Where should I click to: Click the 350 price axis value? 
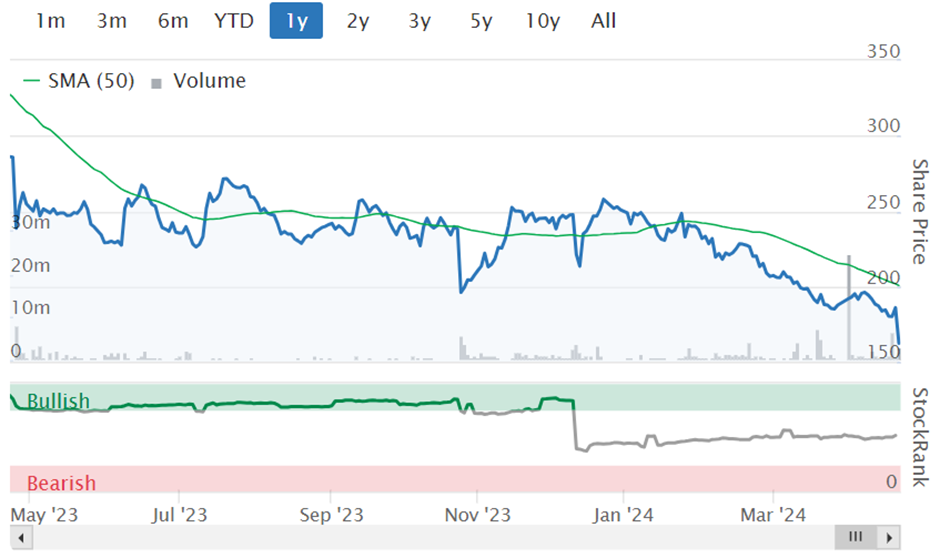(884, 52)
